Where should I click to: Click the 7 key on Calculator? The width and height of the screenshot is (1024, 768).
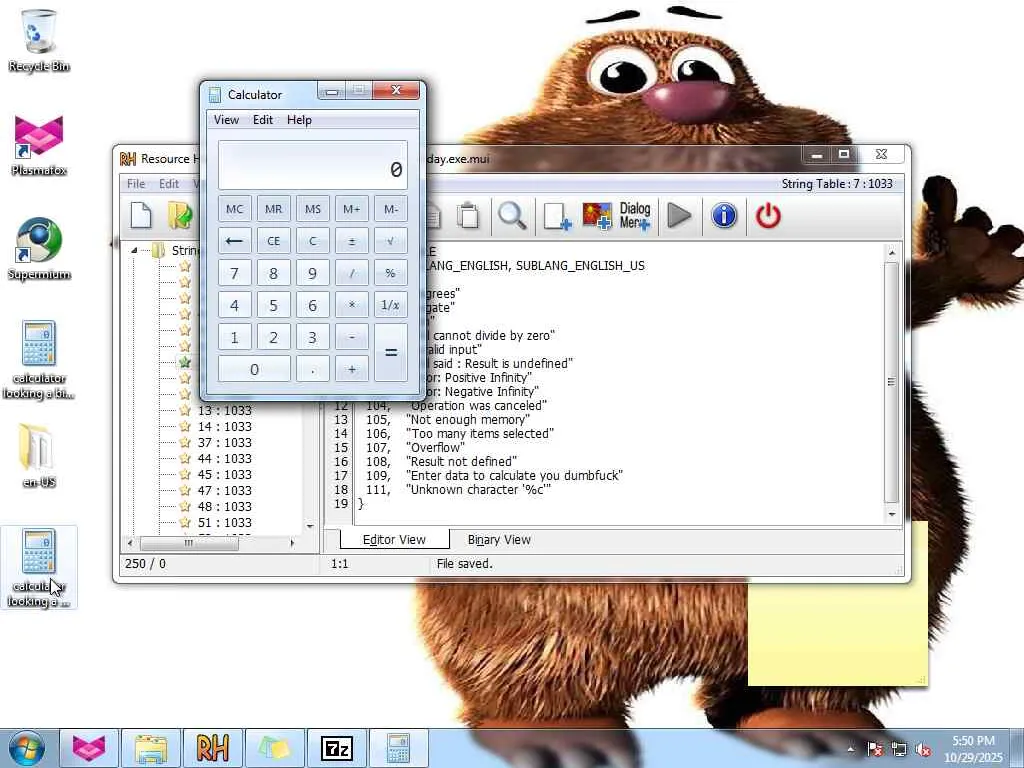pos(234,273)
